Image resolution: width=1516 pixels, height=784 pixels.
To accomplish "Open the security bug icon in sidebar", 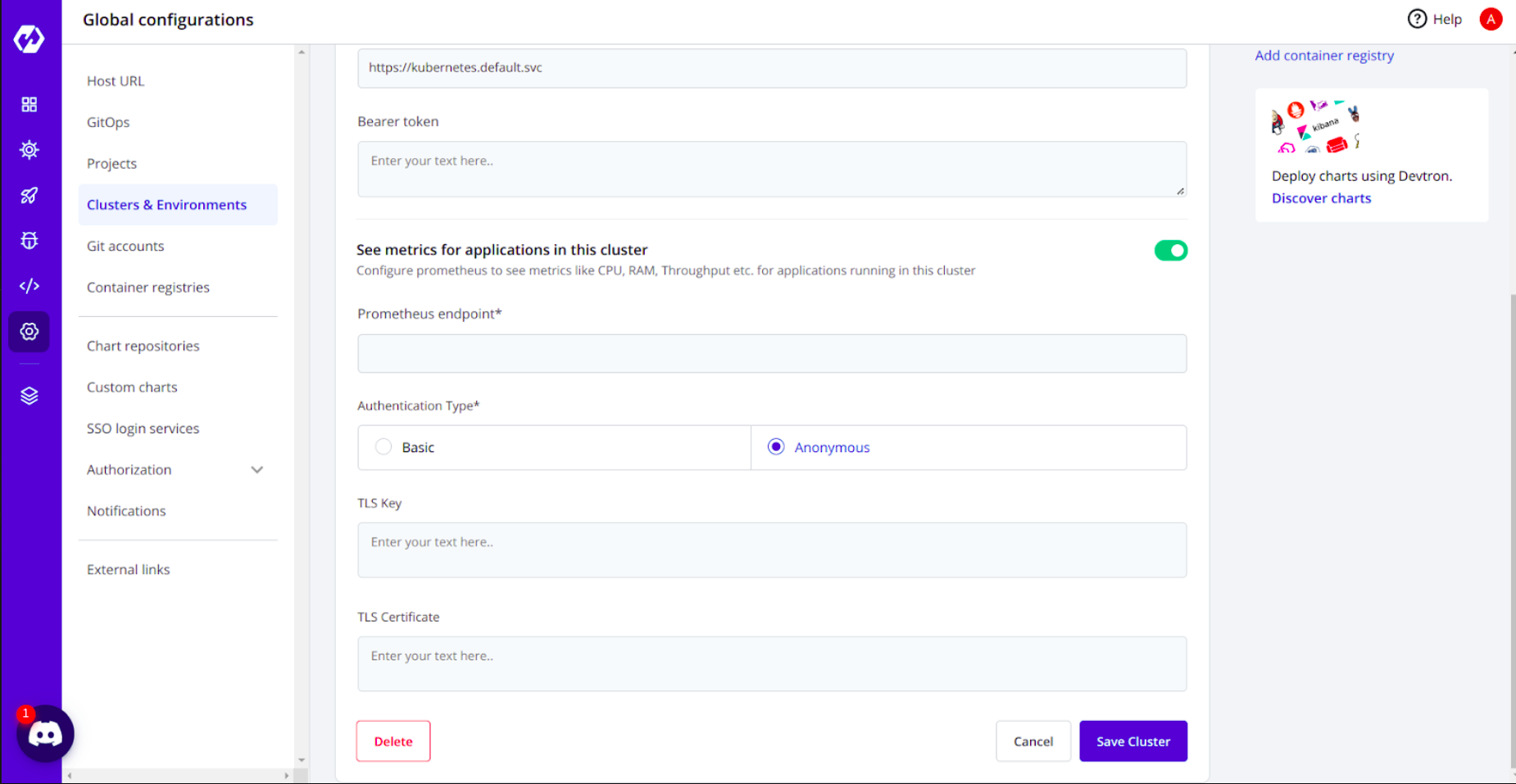I will pos(30,240).
